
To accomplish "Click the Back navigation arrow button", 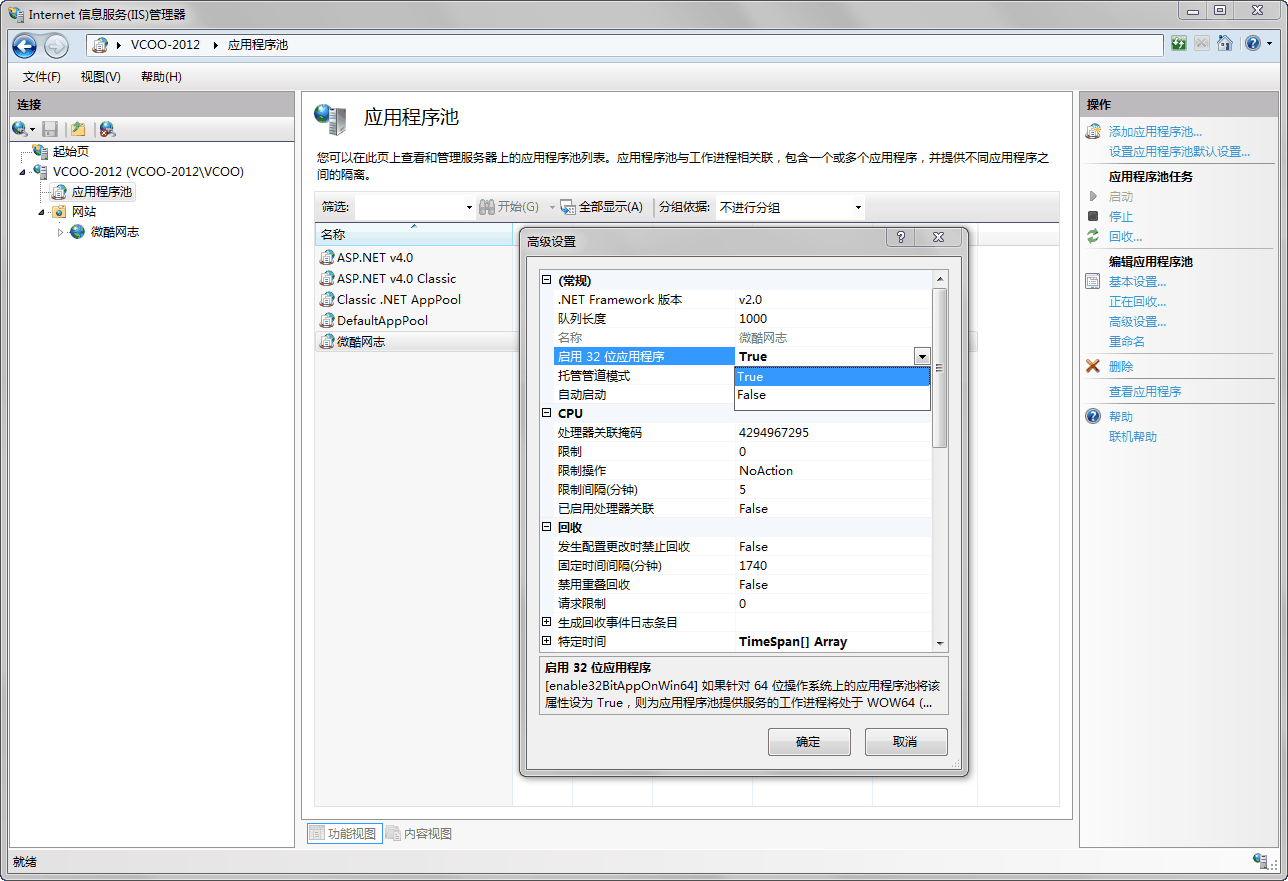I will coord(25,45).
